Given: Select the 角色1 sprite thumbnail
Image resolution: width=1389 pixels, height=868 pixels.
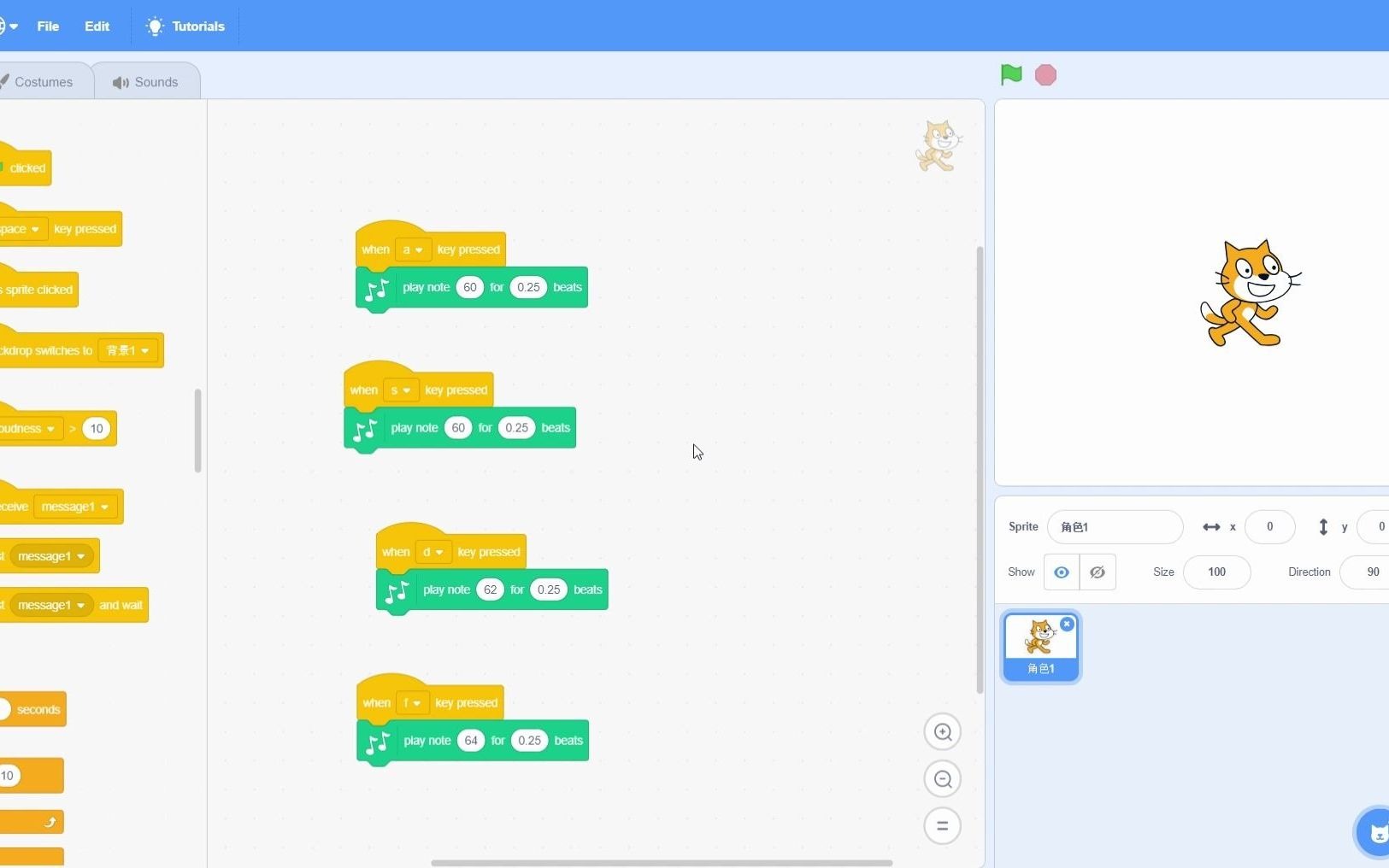Looking at the screenshot, I should [1041, 646].
